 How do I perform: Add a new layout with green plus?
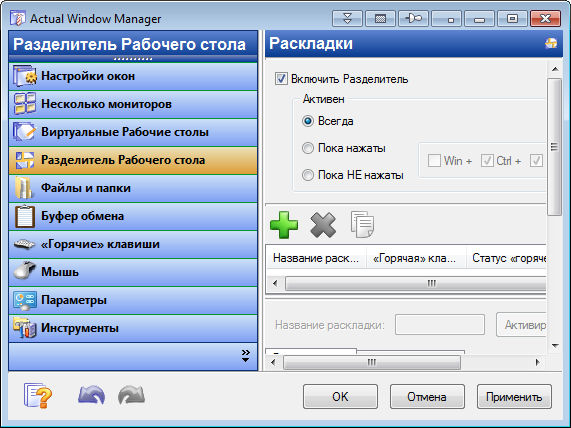coord(284,225)
